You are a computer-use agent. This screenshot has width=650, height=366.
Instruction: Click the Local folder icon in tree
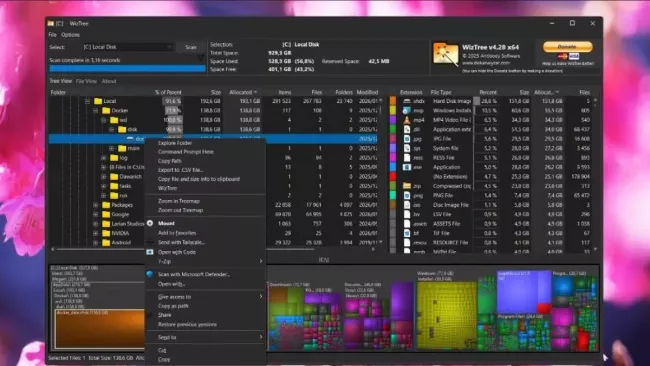[x=98, y=101]
